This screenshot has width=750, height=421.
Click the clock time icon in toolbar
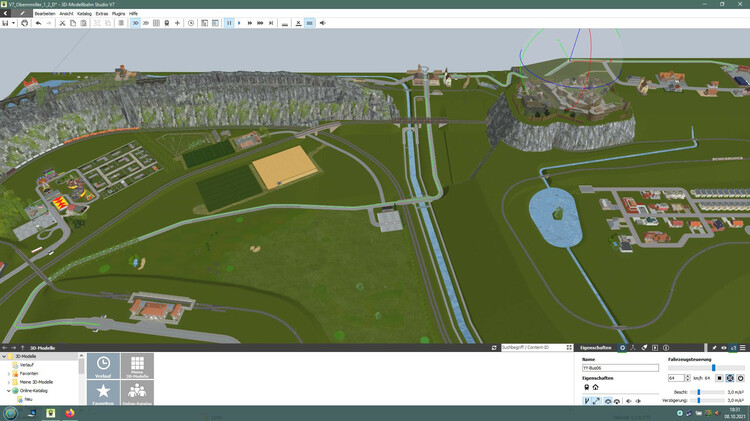coord(191,22)
